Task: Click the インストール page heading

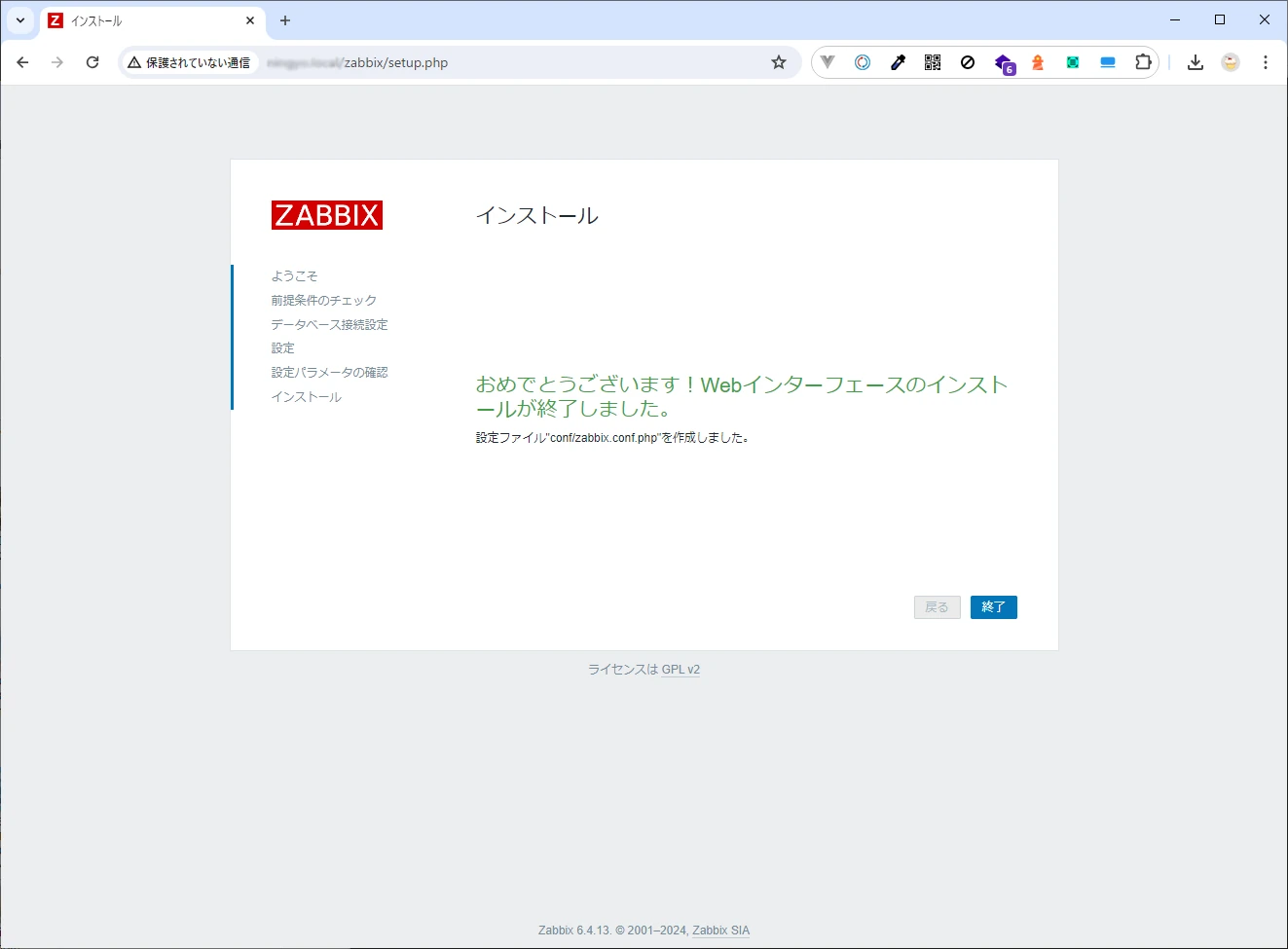Action: click(536, 215)
